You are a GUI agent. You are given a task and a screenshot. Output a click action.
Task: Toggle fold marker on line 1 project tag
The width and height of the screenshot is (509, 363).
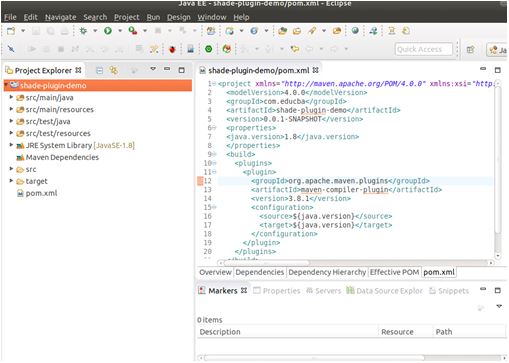[214, 84]
